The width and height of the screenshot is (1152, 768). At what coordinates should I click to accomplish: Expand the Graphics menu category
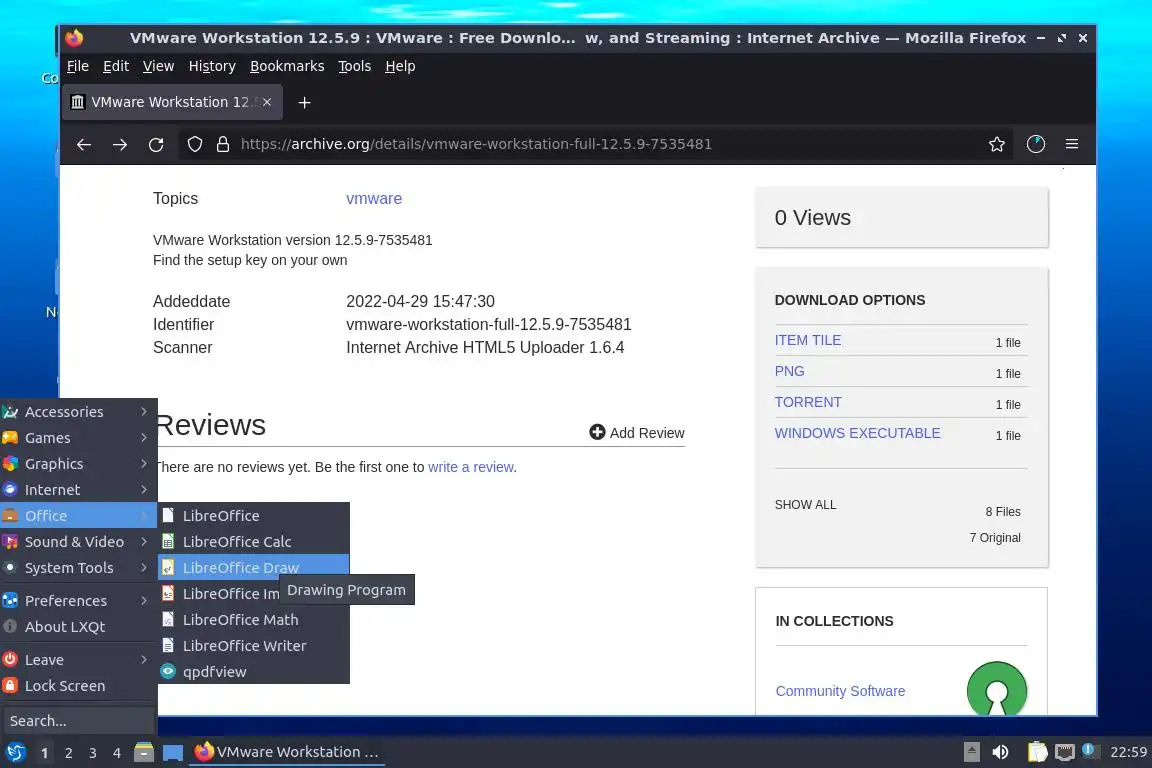coord(79,464)
